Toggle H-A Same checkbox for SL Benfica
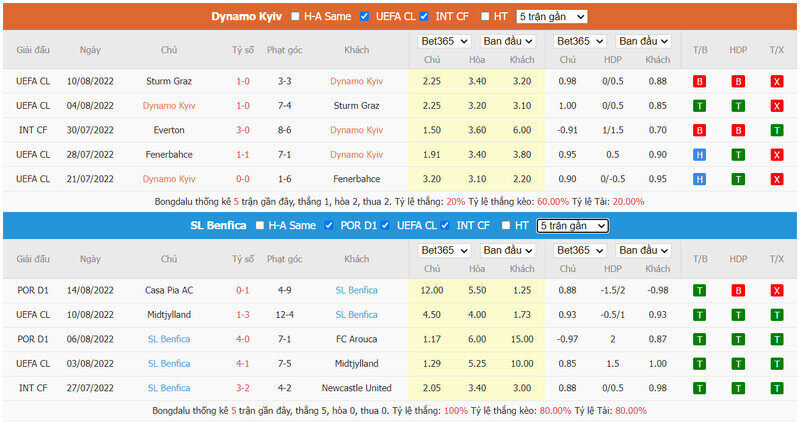The image size is (800, 423). 260,226
